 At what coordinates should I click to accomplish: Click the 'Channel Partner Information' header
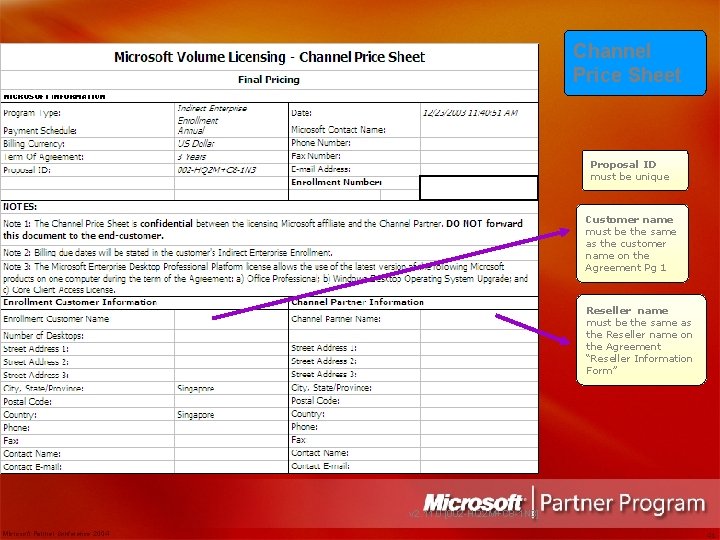pos(357,302)
